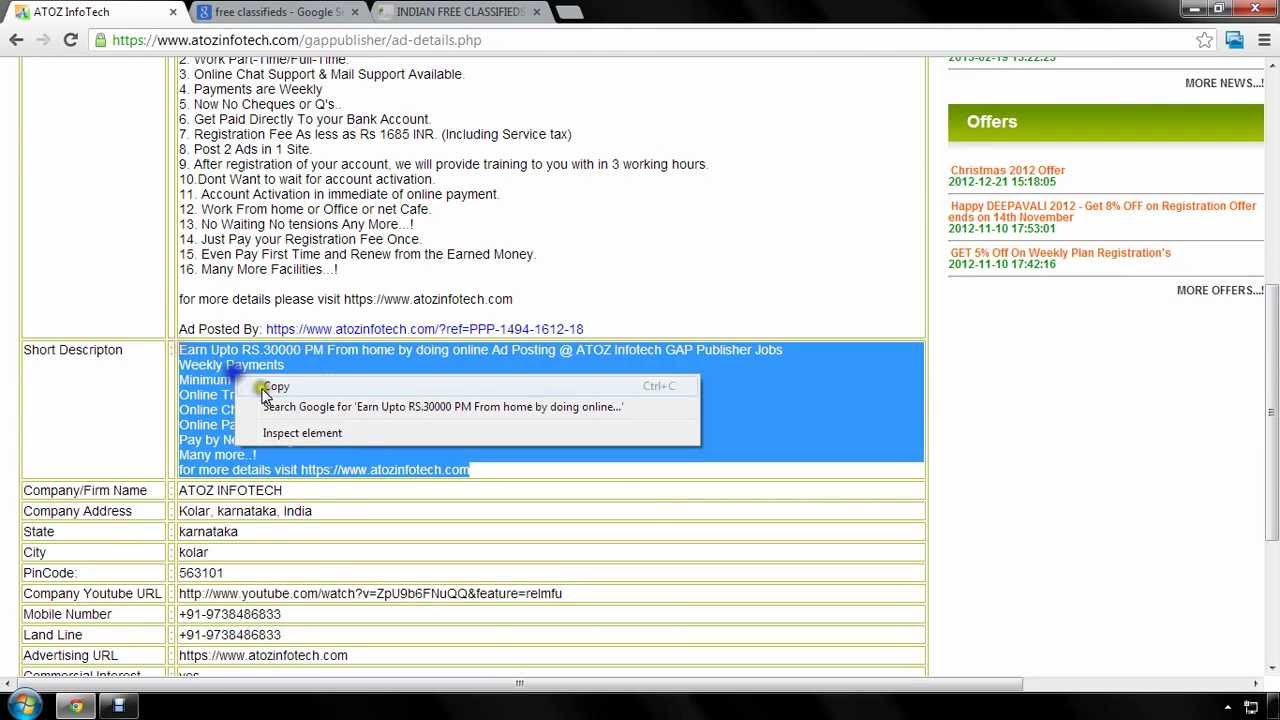Image resolution: width=1280 pixels, height=720 pixels.
Task: Open a new tab with the new-tab button
Action: pos(568,12)
